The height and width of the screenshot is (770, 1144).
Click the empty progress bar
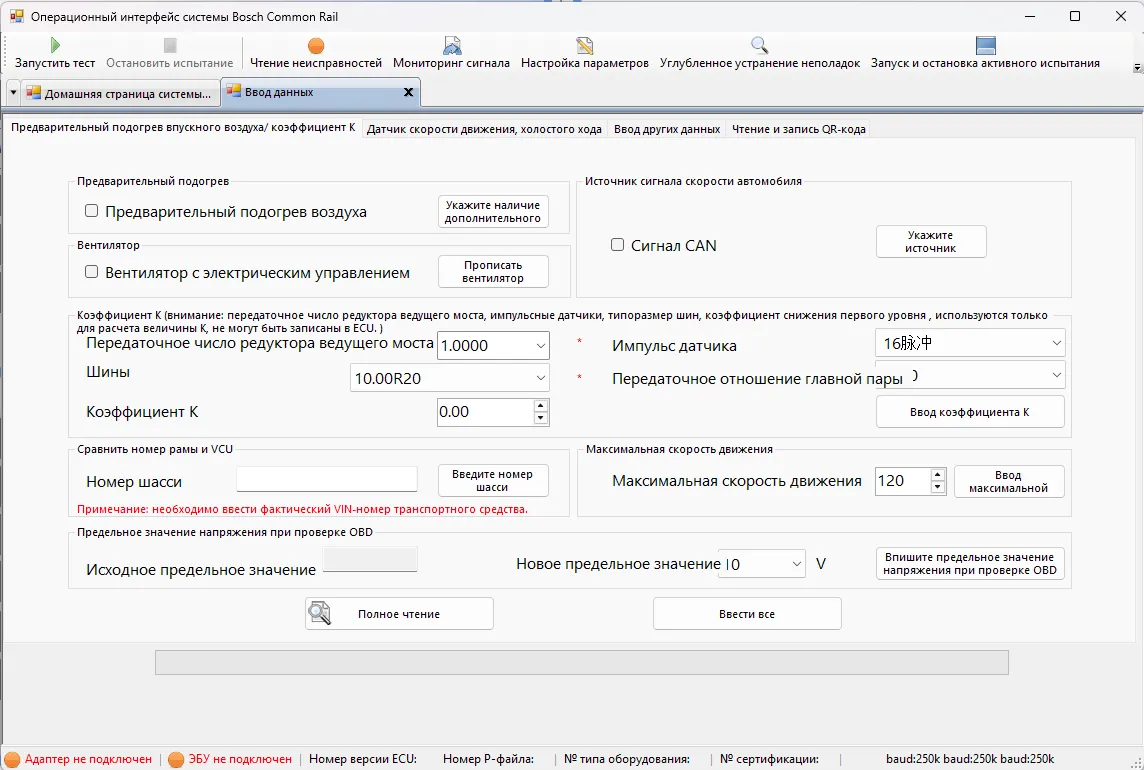click(581, 663)
